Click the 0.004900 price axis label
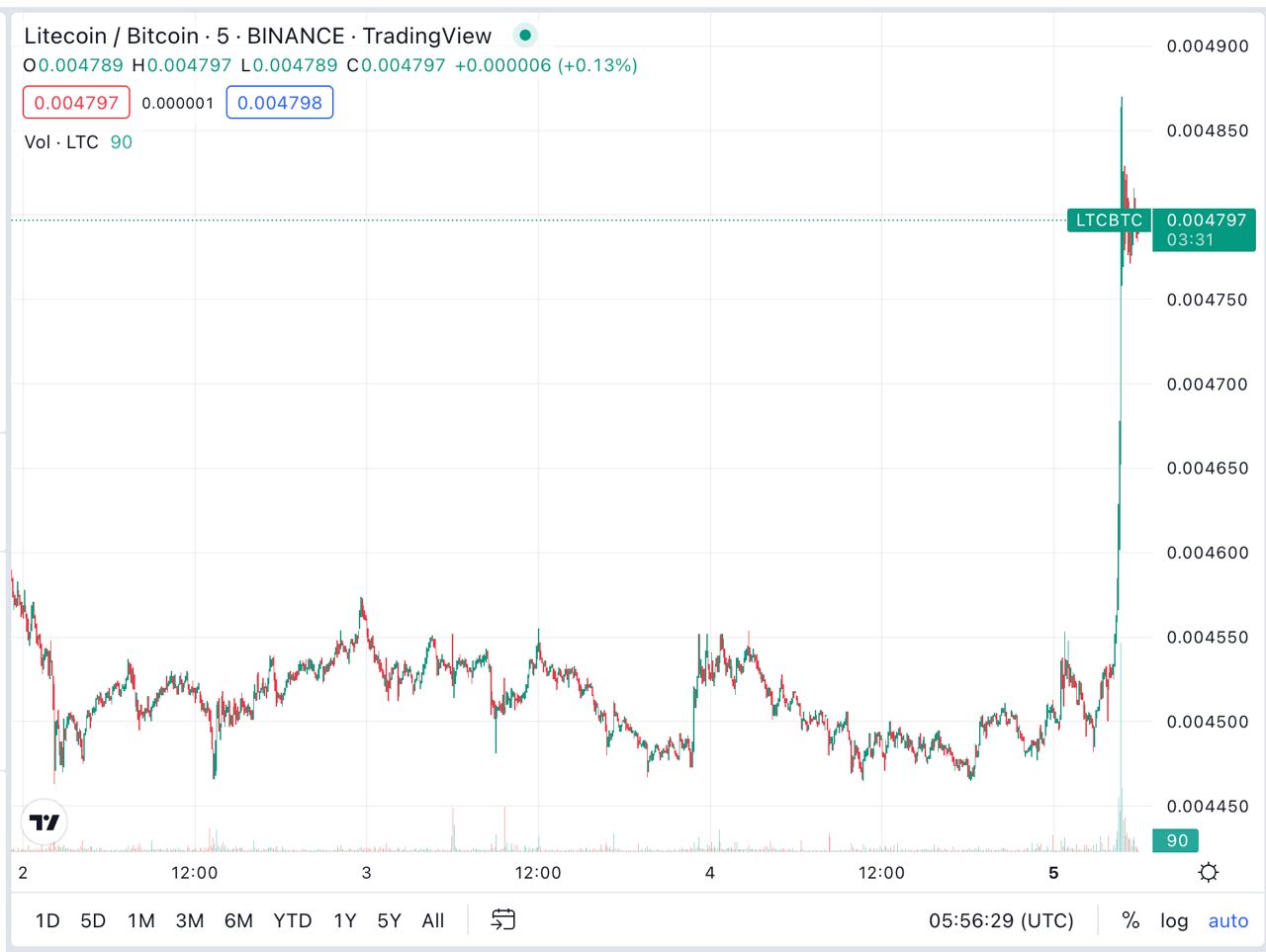 [x=1208, y=45]
